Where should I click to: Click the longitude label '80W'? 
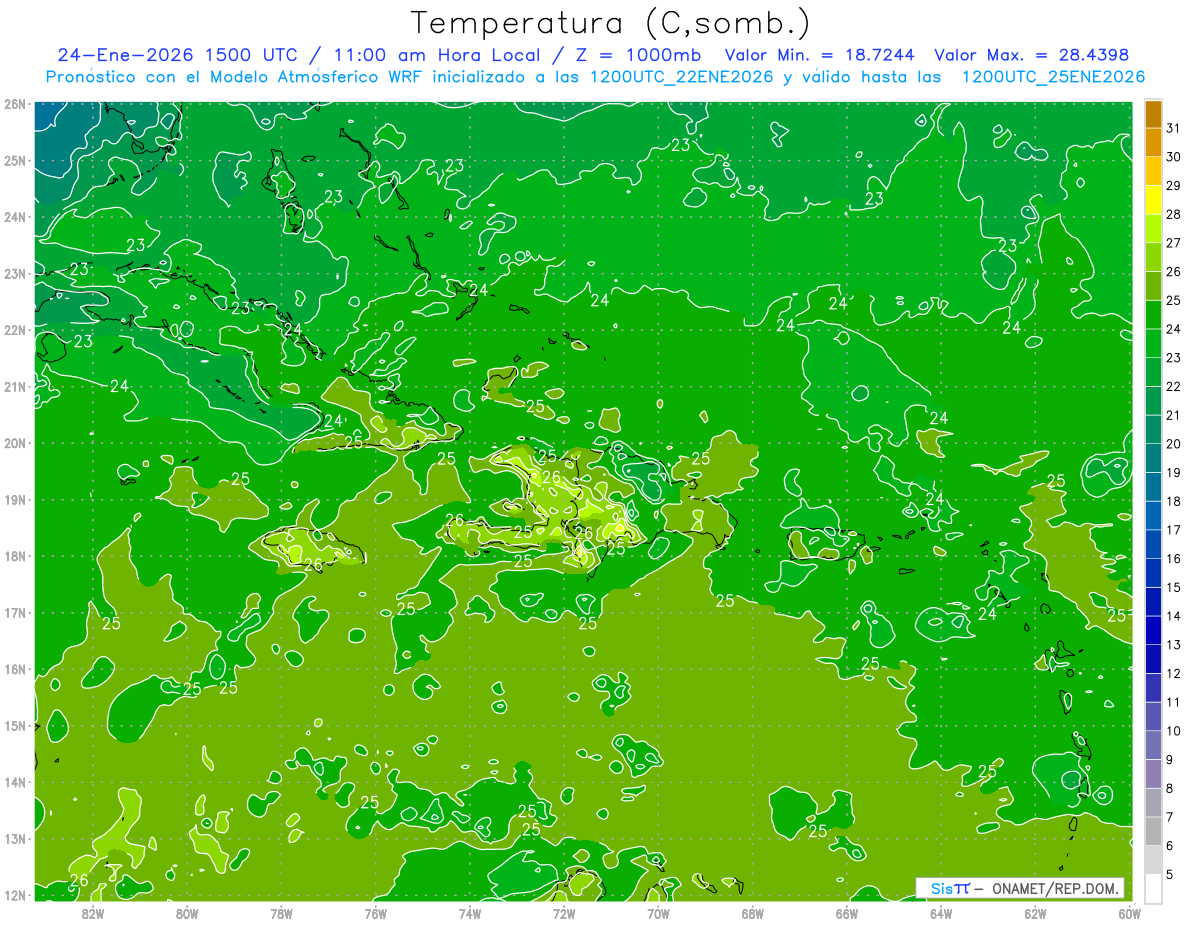pos(187,912)
